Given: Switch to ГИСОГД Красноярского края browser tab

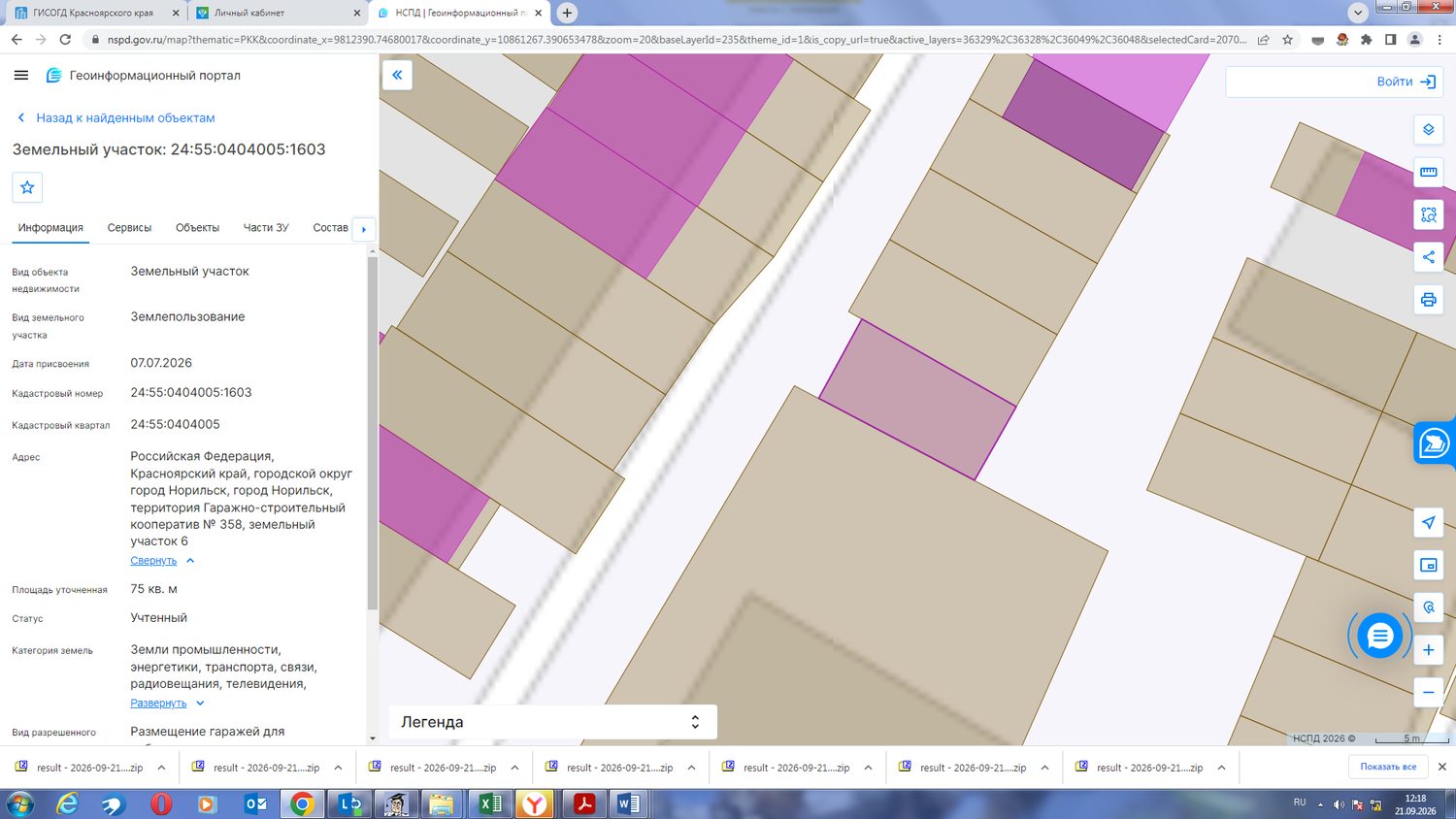Looking at the screenshot, I should 95,13.
